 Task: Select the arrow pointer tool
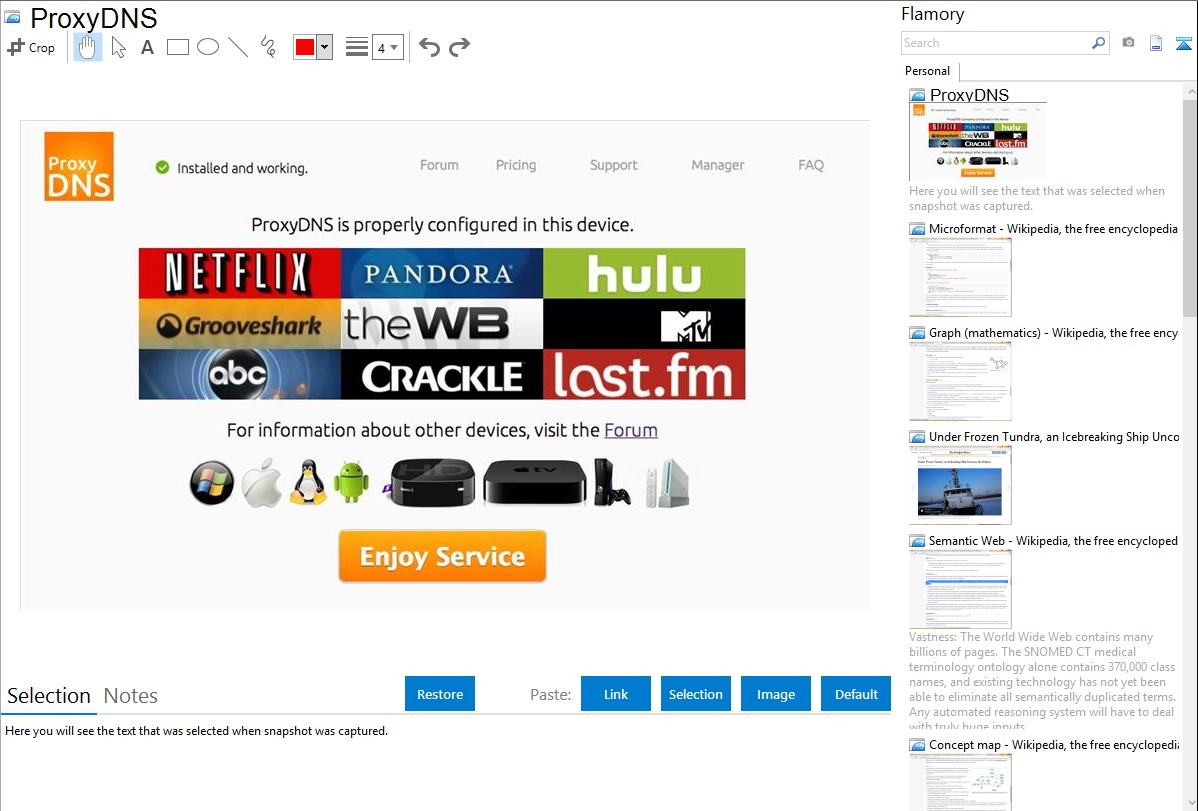coord(118,47)
